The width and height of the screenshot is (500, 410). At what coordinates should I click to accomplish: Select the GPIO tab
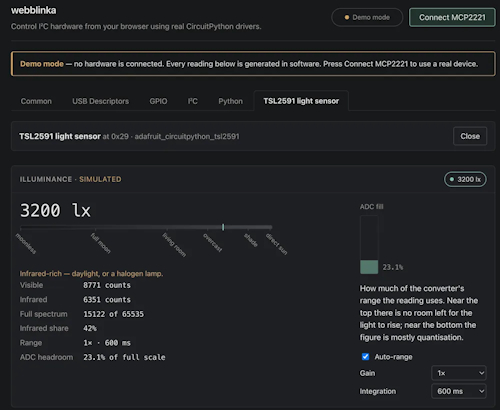click(158, 101)
